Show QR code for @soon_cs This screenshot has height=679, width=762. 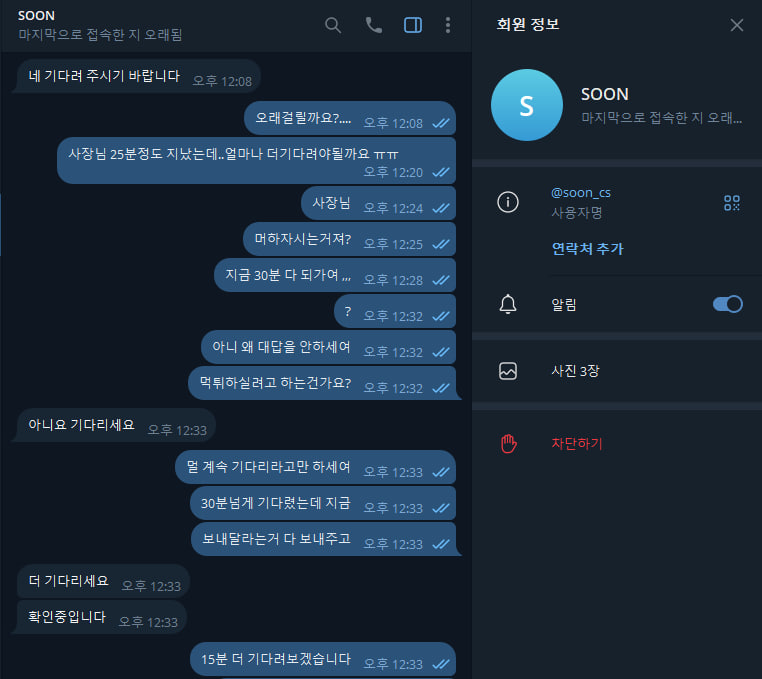pos(731,203)
